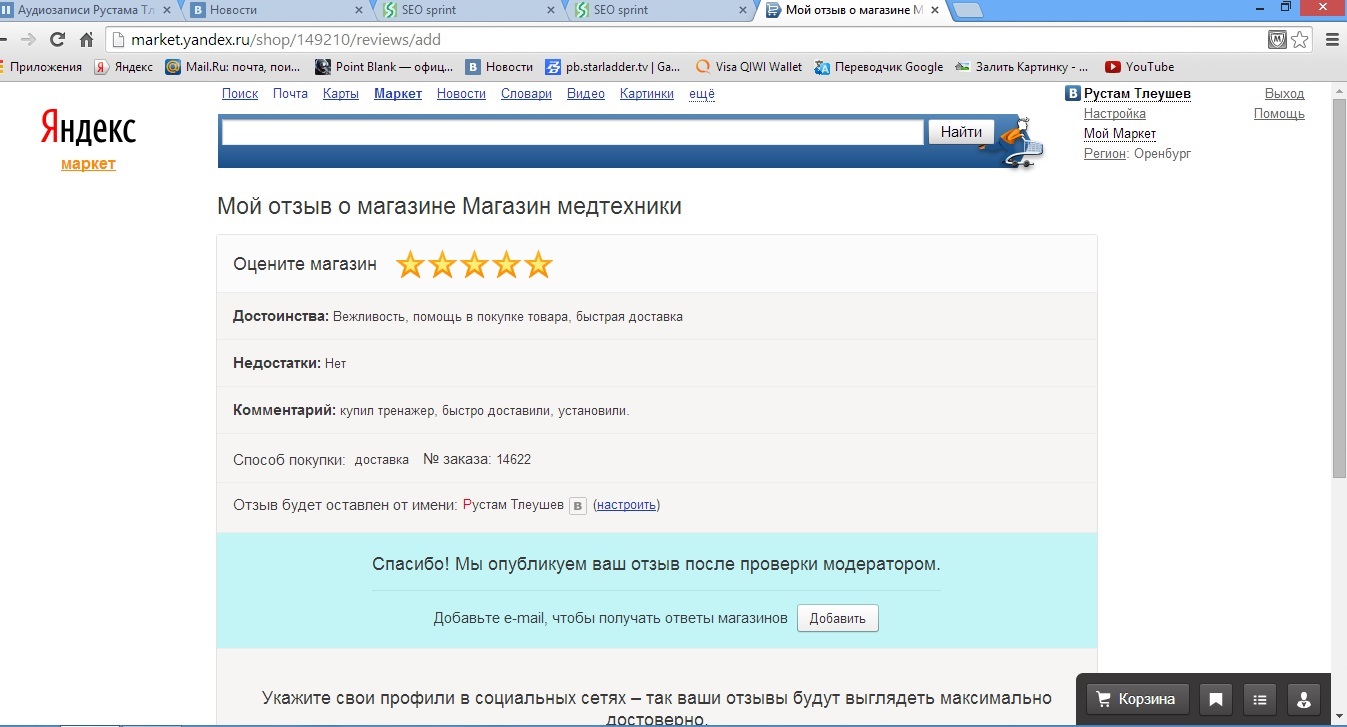Open the bookmark flag icon beside Корзина
The width and height of the screenshot is (1347, 727).
[x=1216, y=699]
